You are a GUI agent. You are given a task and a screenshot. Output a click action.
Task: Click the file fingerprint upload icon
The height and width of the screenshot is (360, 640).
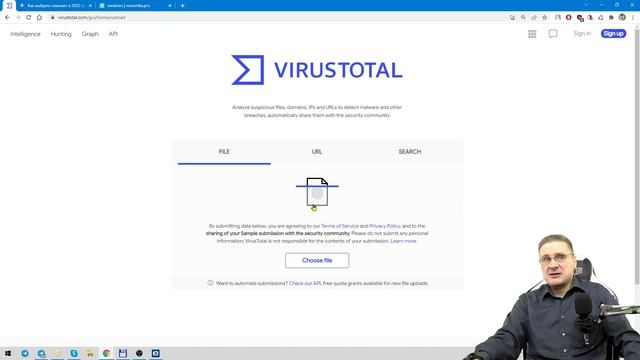pyautogui.click(x=317, y=192)
